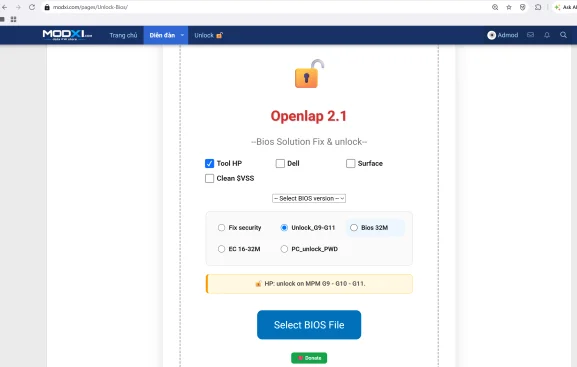This screenshot has width=577, height=367.
Task: Click the browser address bar URL
Action: point(90,7)
